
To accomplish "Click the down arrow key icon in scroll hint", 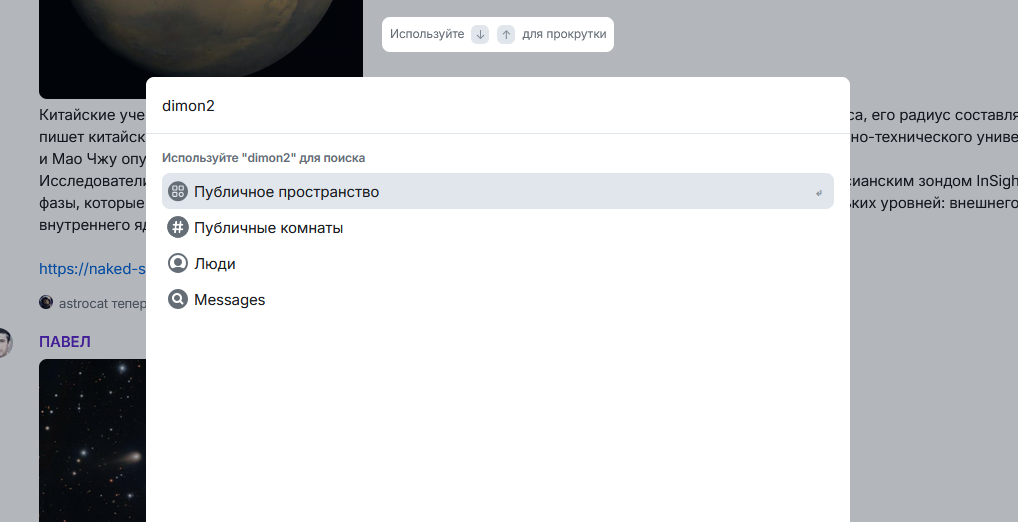I will (481, 34).
